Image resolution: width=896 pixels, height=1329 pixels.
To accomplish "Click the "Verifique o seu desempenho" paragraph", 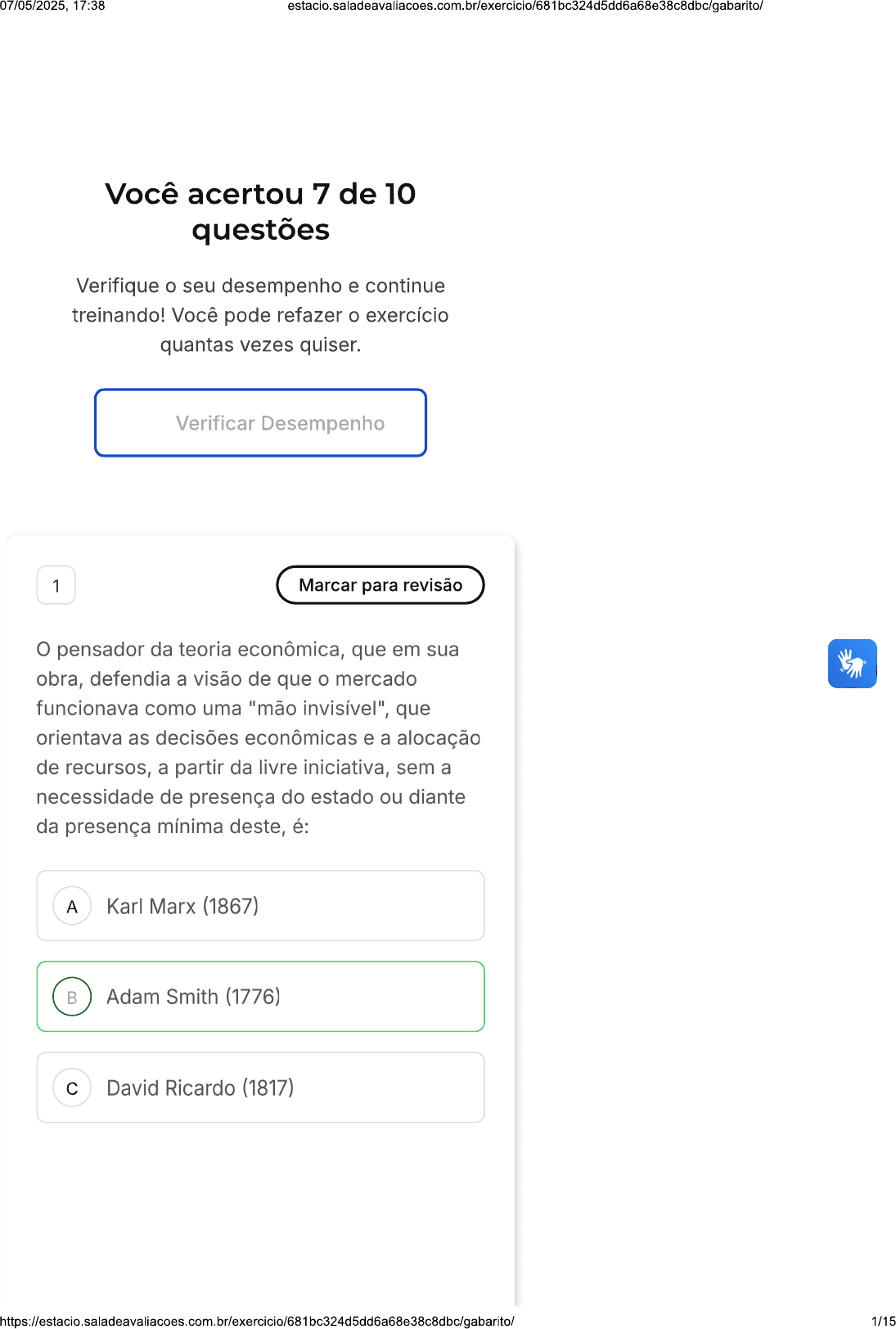I will (260, 286).
